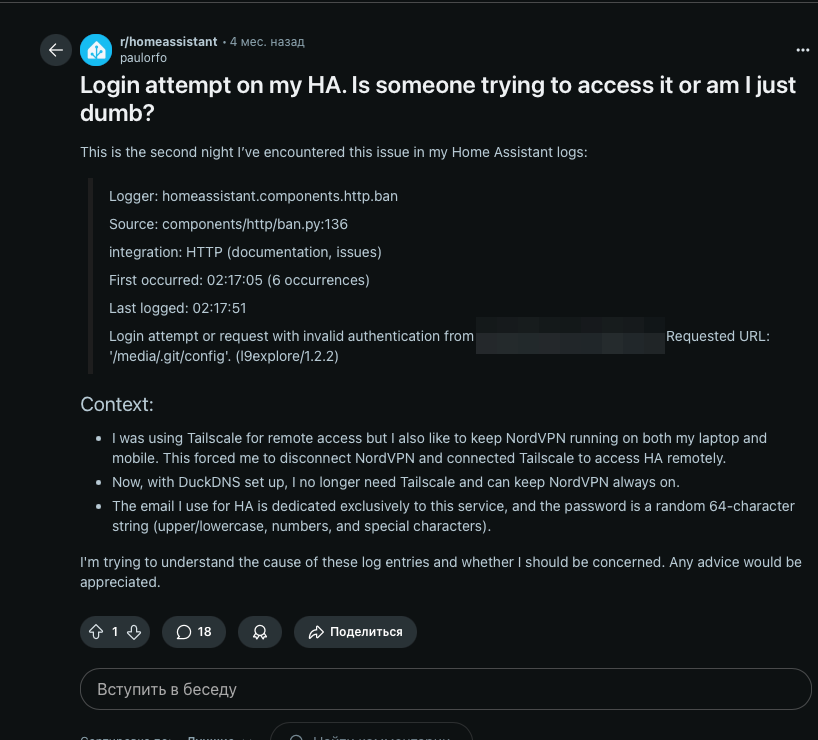818x740 pixels.
Task: Click the '4 мес. назад' timestamp
Action: [267, 42]
